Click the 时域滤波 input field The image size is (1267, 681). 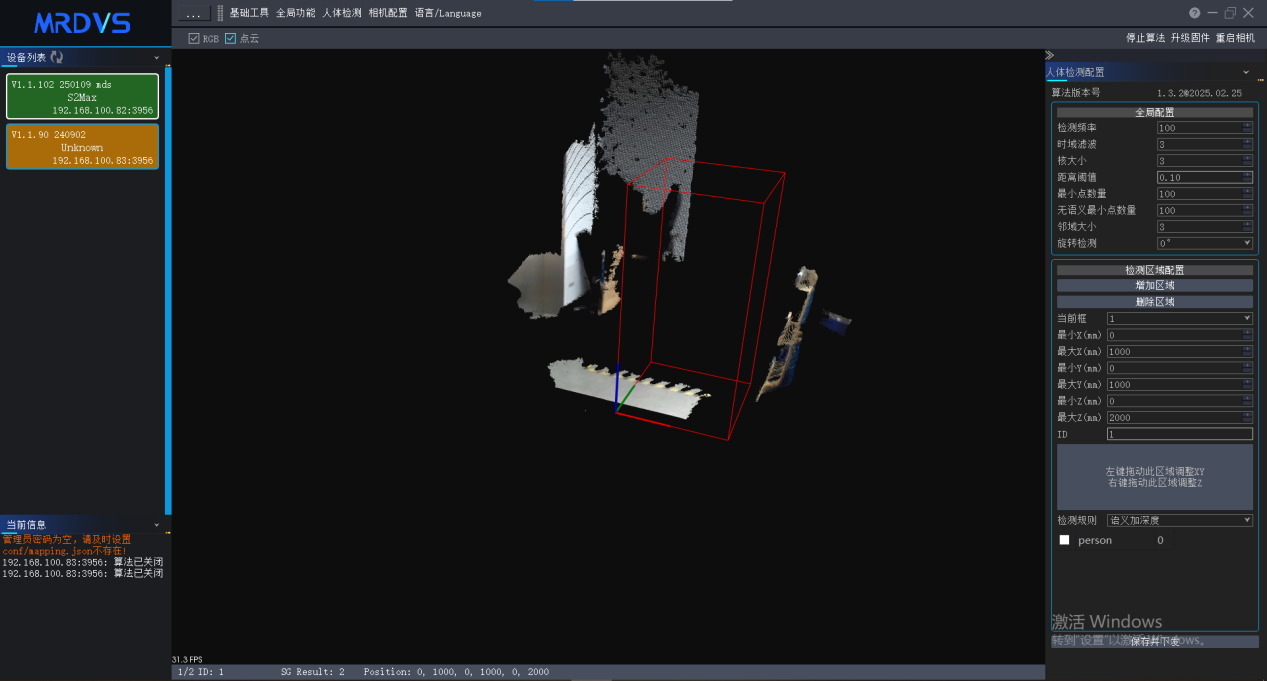pyautogui.click(x=1204, y=144)
